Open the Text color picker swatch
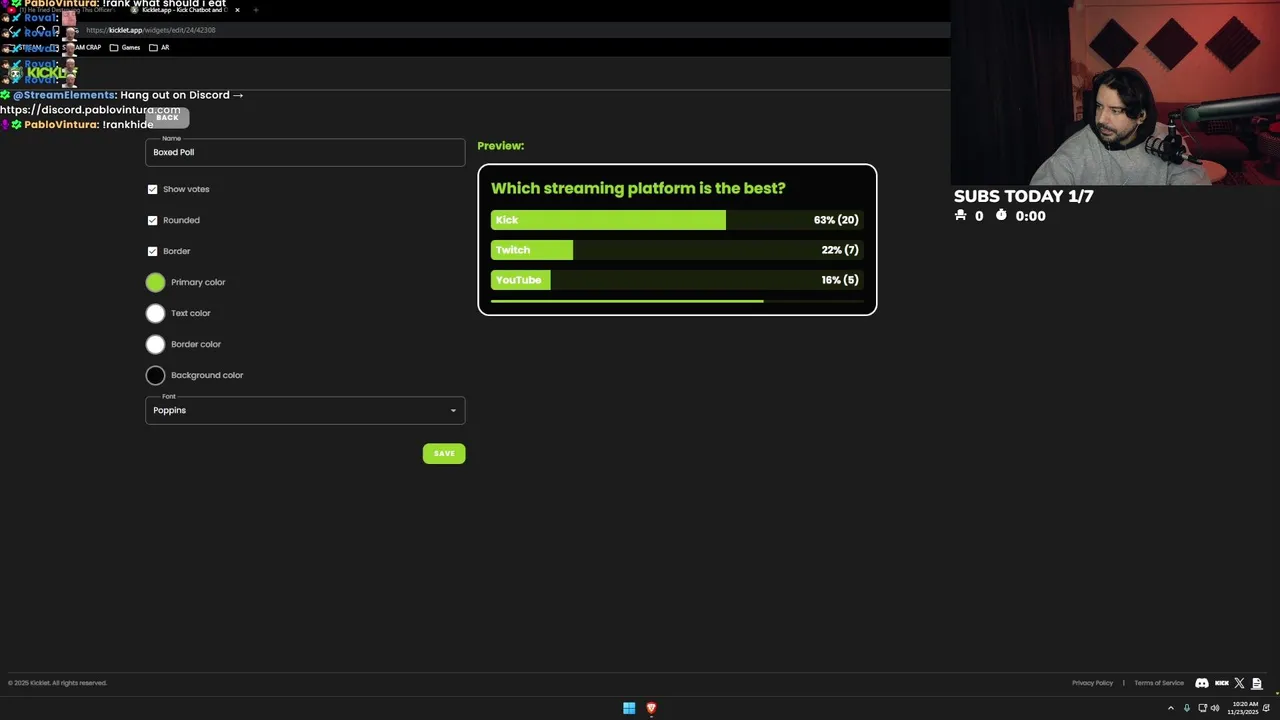 pos(155,313)
